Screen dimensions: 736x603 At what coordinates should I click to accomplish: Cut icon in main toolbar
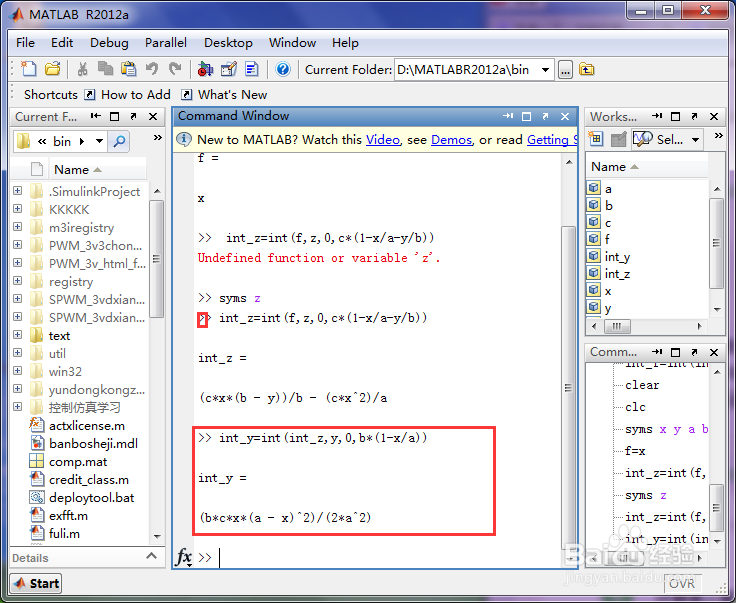click(x=83, y=69)
